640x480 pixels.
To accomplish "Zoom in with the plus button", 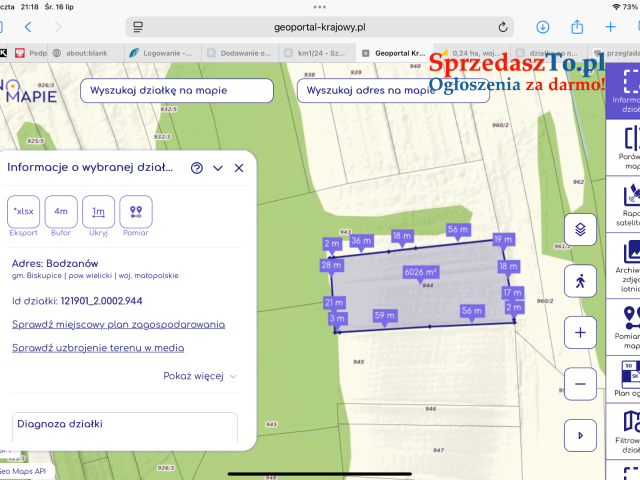I will [580, 332].
